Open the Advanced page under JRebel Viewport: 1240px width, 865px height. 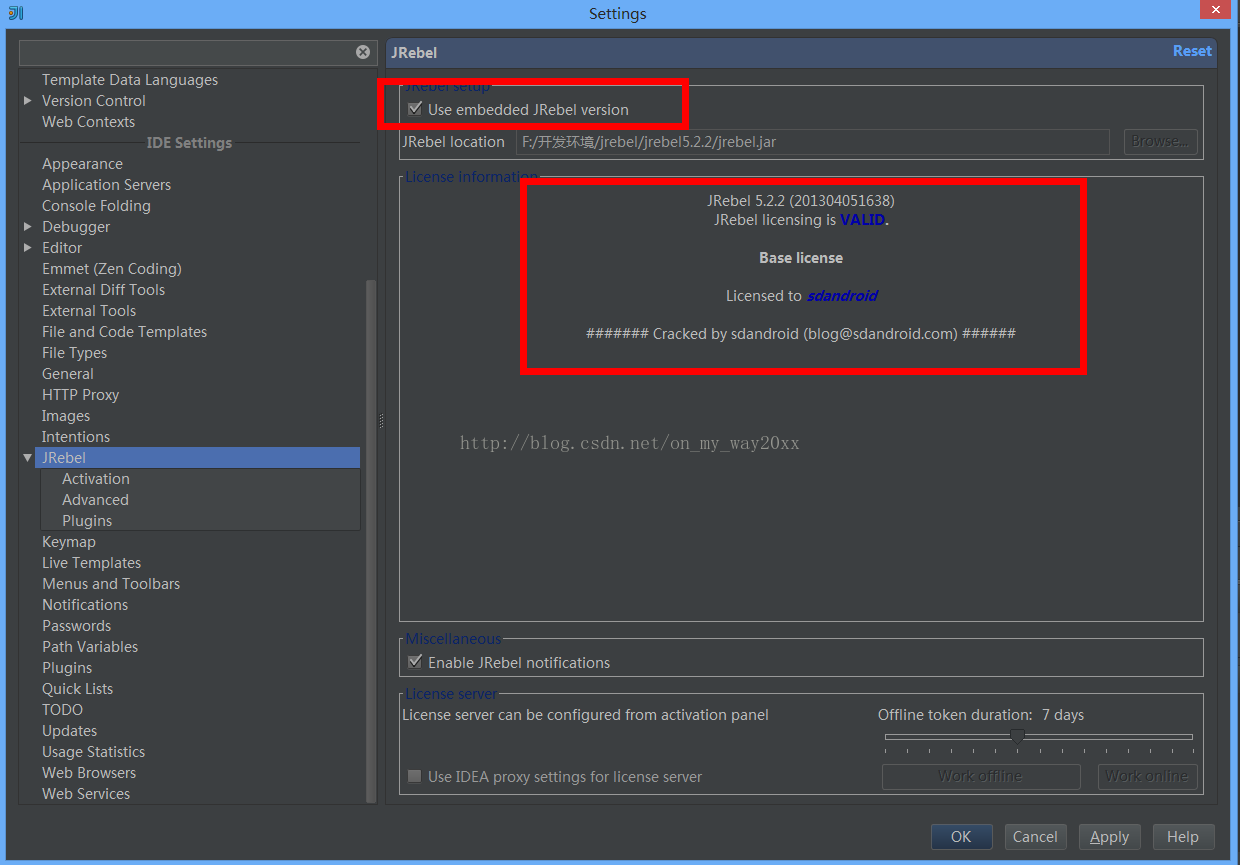(x=95, y=500)
